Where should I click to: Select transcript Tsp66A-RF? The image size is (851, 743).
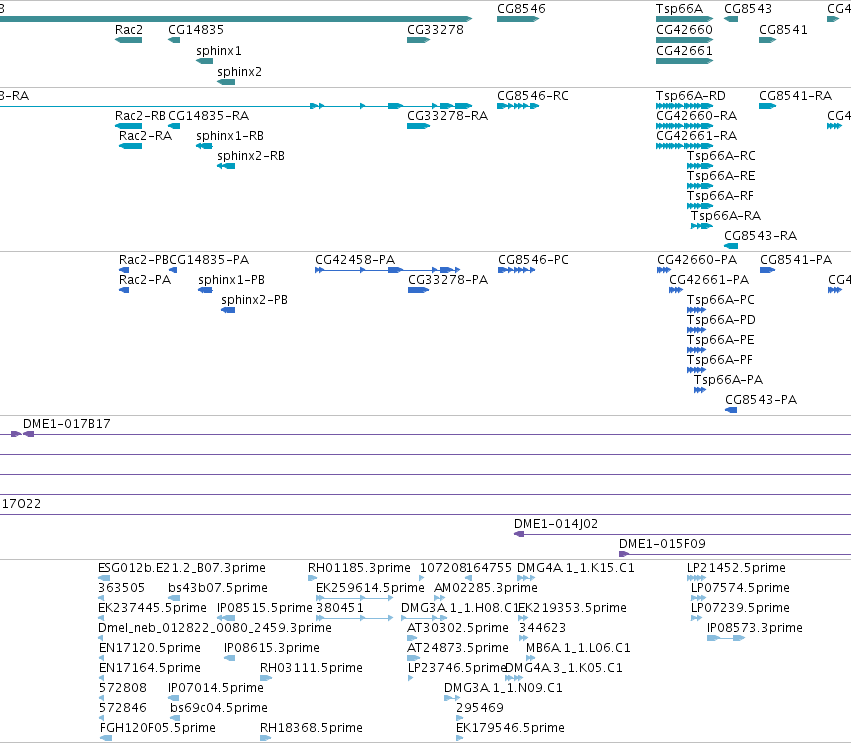click(700, 206)
